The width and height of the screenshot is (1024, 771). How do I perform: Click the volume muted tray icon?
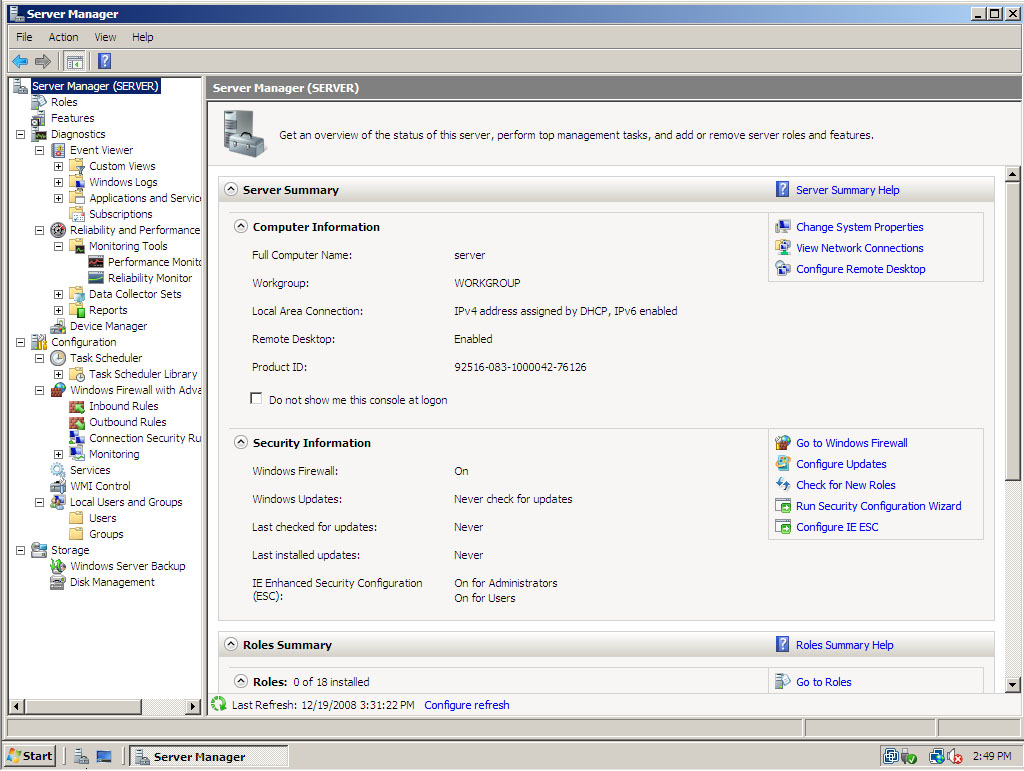click(955, 756)
